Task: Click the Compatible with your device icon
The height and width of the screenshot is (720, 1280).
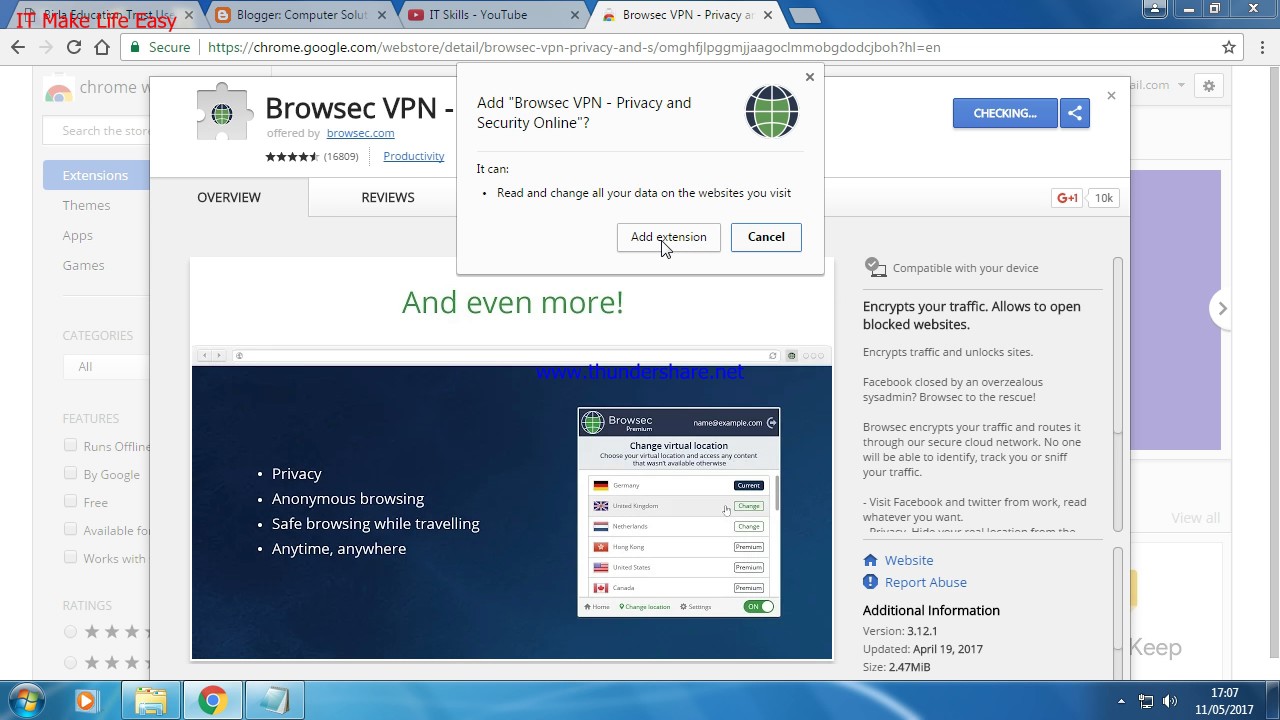Action: (875, 267)
